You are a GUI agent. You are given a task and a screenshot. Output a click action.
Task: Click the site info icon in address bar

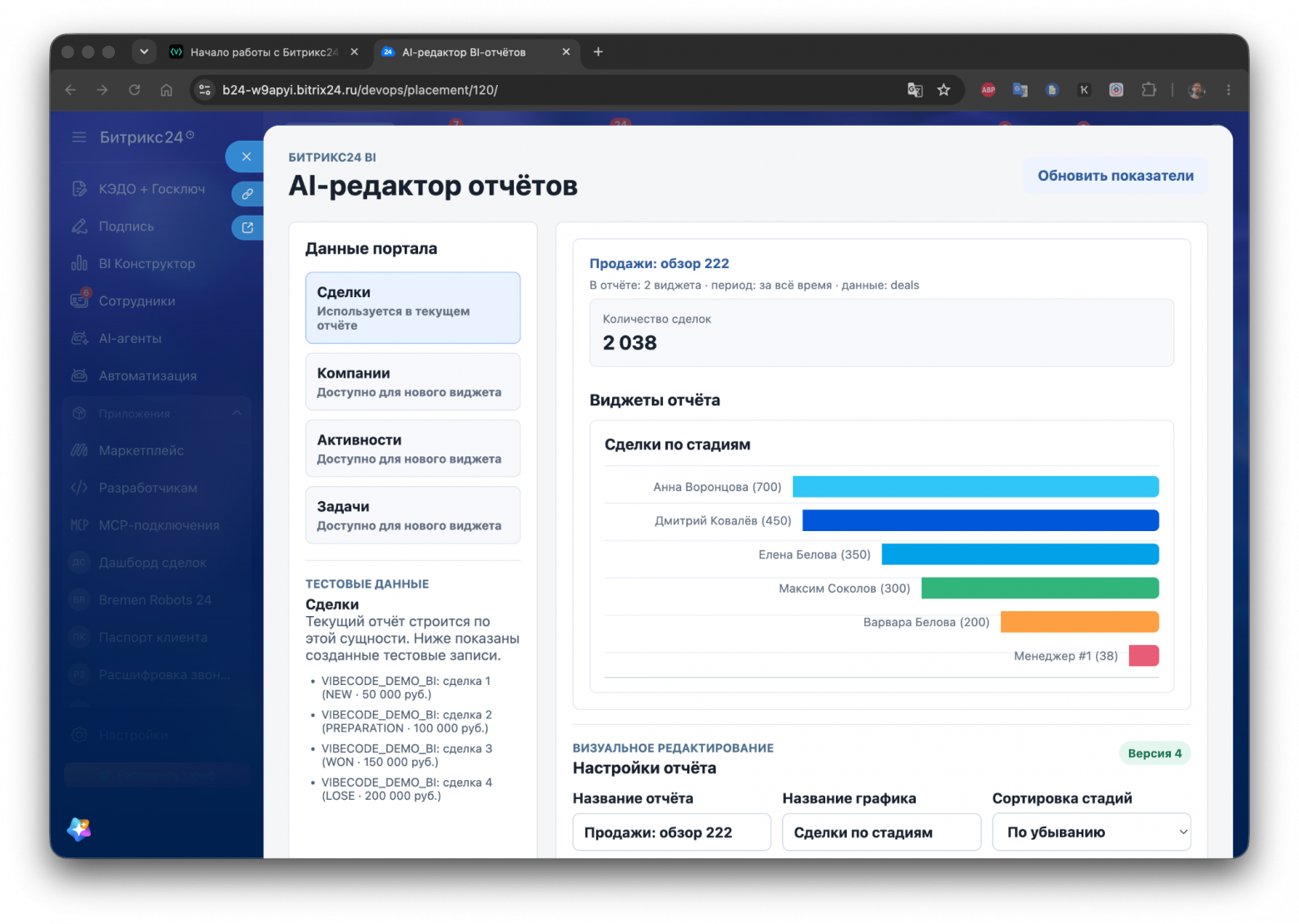(205, 90)
